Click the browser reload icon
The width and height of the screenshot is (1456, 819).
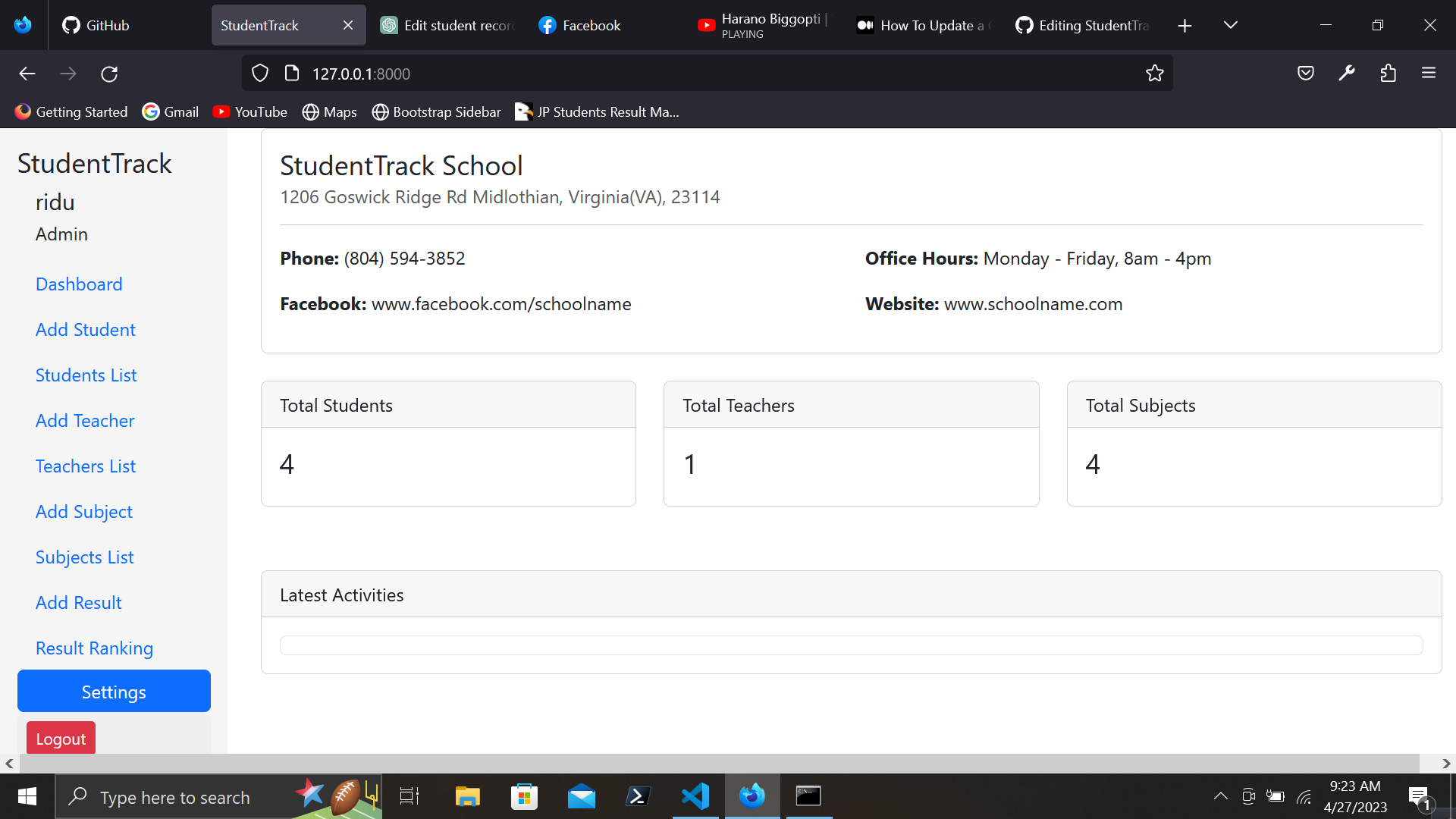click(109, 74)
